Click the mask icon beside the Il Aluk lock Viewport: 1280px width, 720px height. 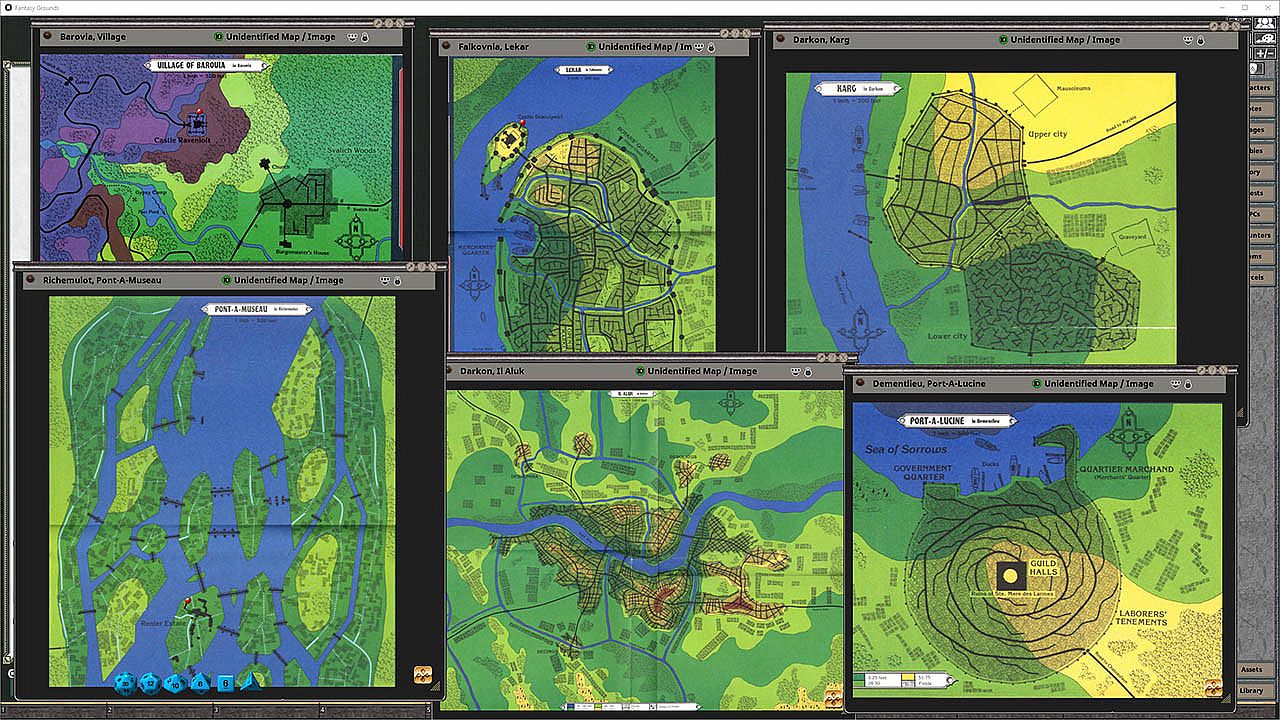(797, 371)
